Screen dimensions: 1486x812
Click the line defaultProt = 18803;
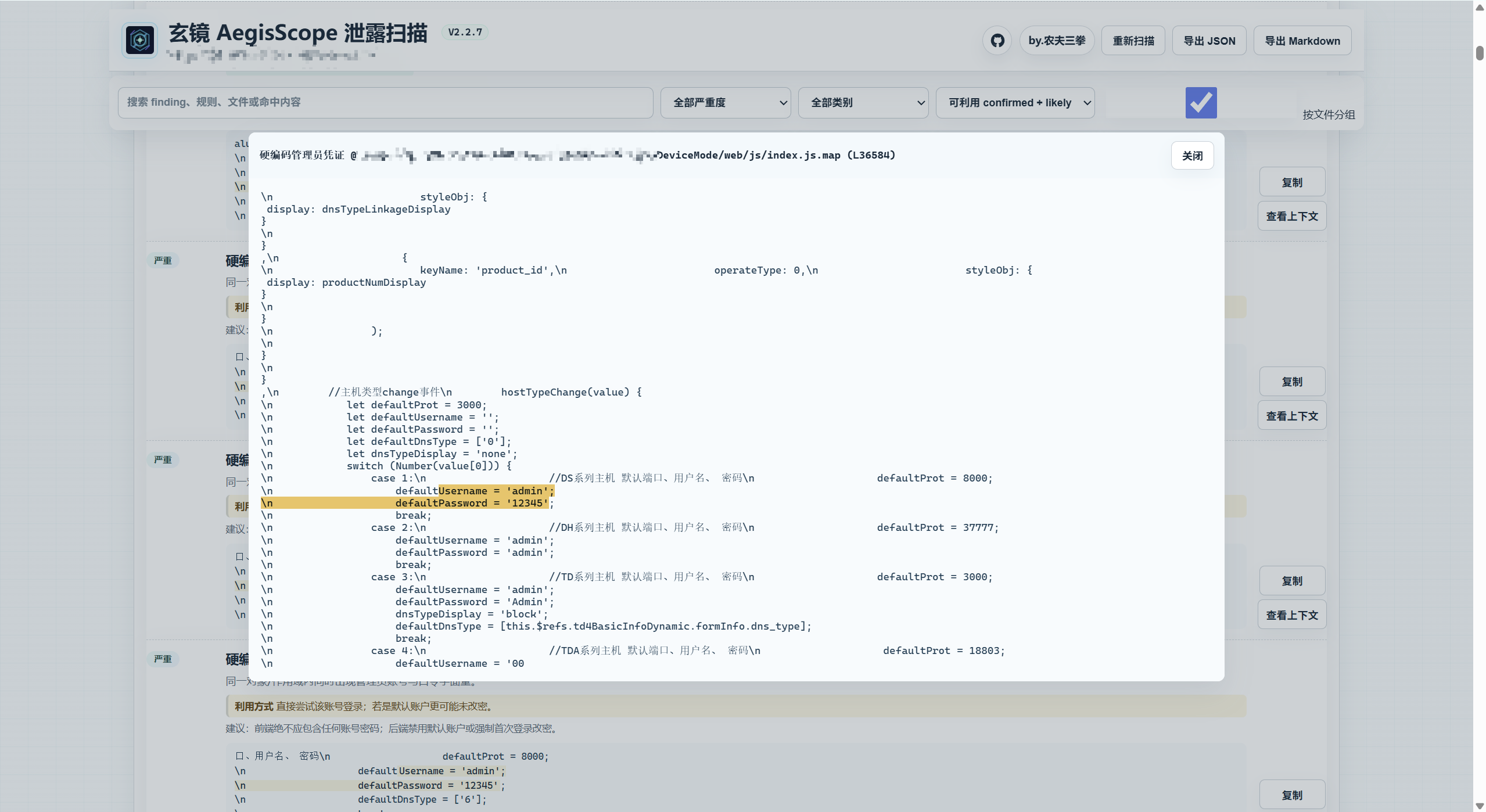point(944,651)
